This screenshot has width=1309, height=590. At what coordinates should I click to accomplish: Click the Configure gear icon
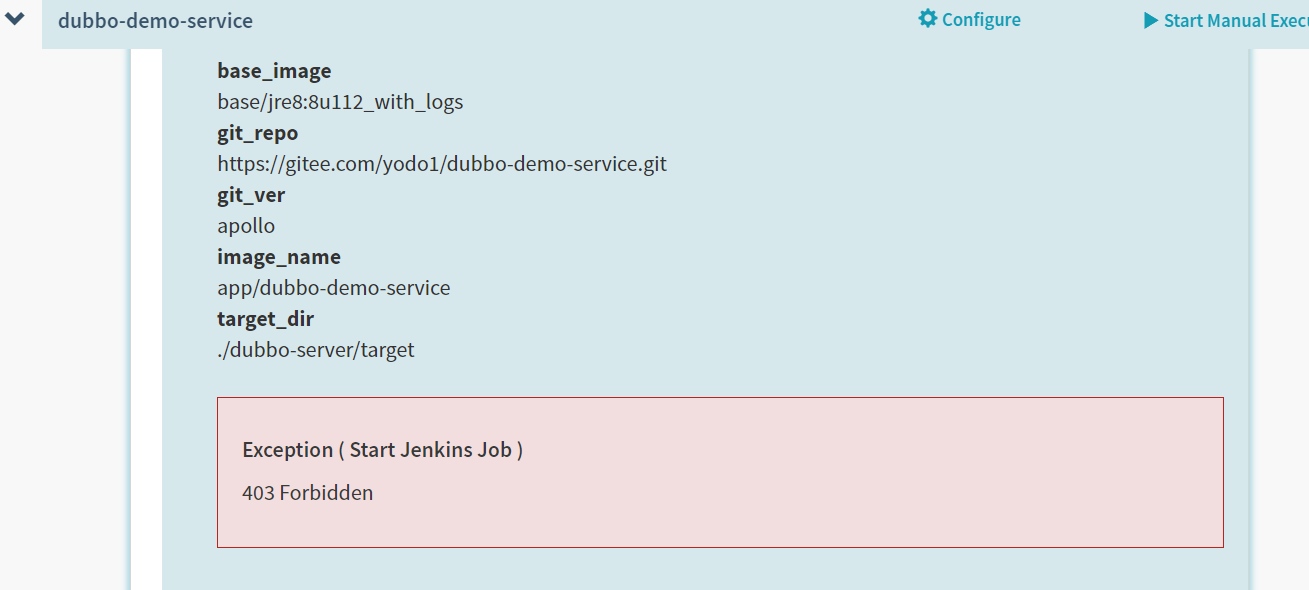[928, 19]
